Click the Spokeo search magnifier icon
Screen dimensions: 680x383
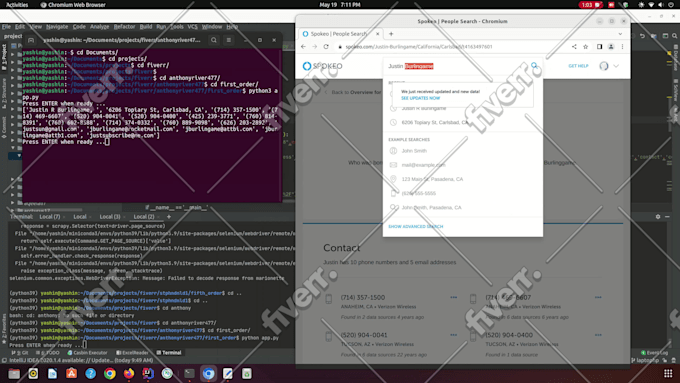pyautogui.click(x=534, y=65)
